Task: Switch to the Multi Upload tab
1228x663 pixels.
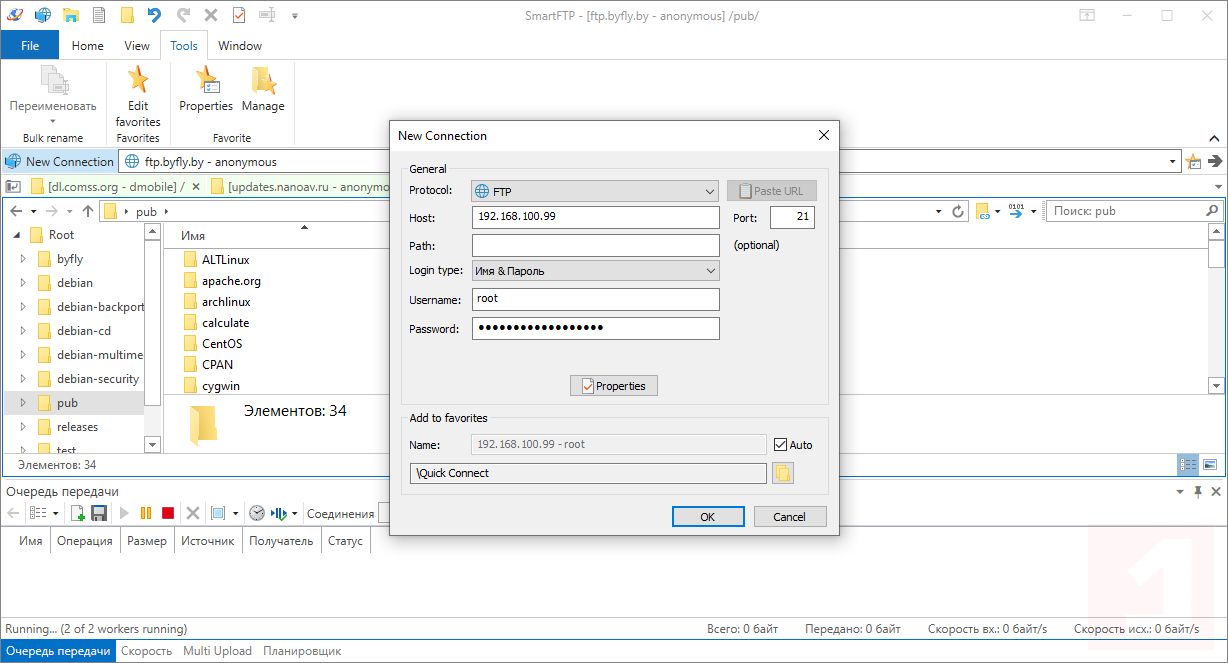Action: tap(217, 651)
